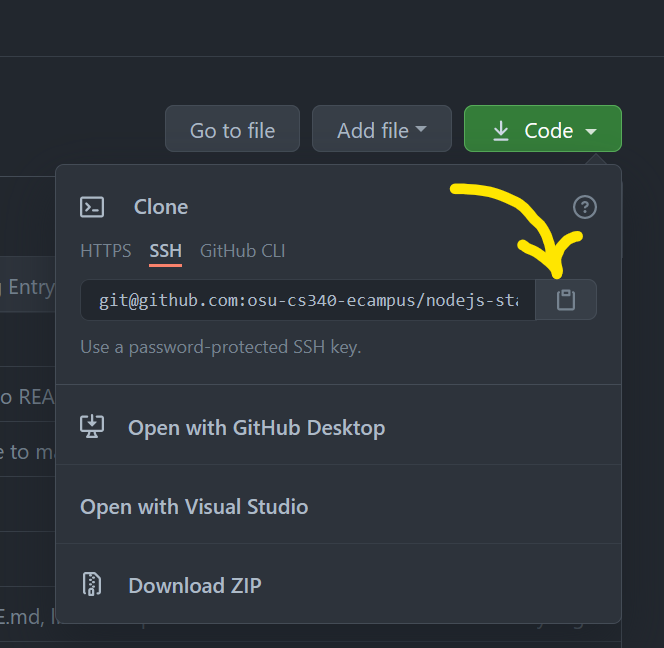Copy the SSH clone URL to clipboard
664x648 pixels.
566,300
